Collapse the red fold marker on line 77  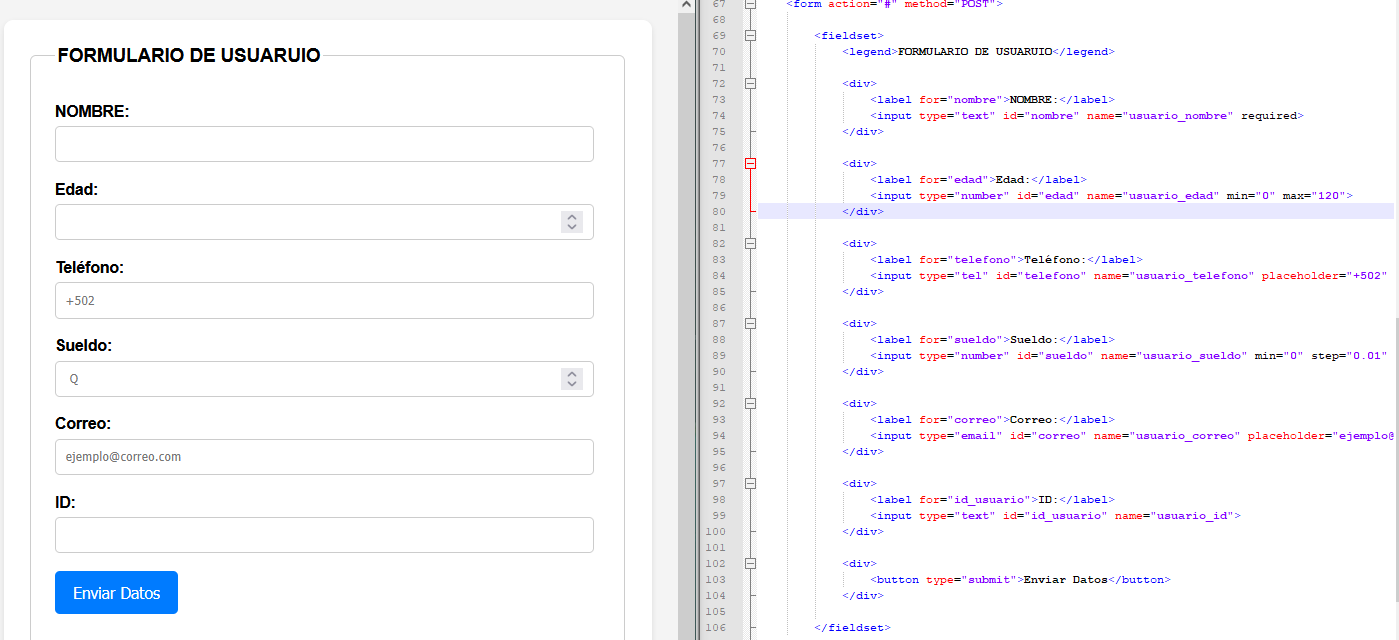point(750,164)
